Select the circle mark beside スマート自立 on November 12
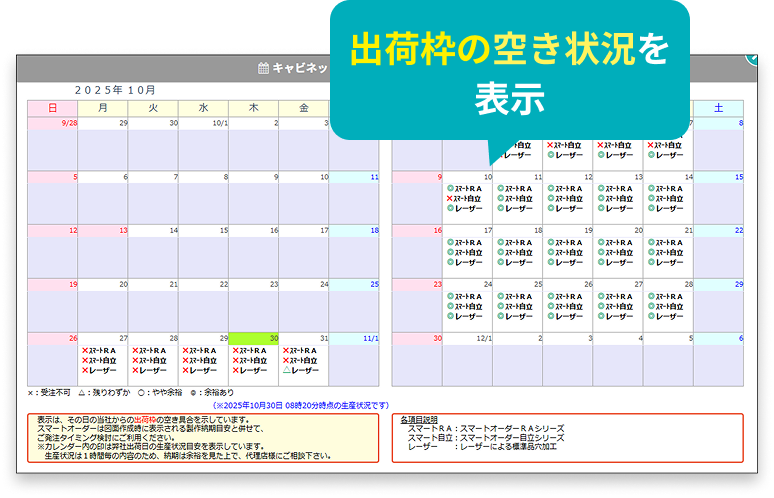 point(551,198)
